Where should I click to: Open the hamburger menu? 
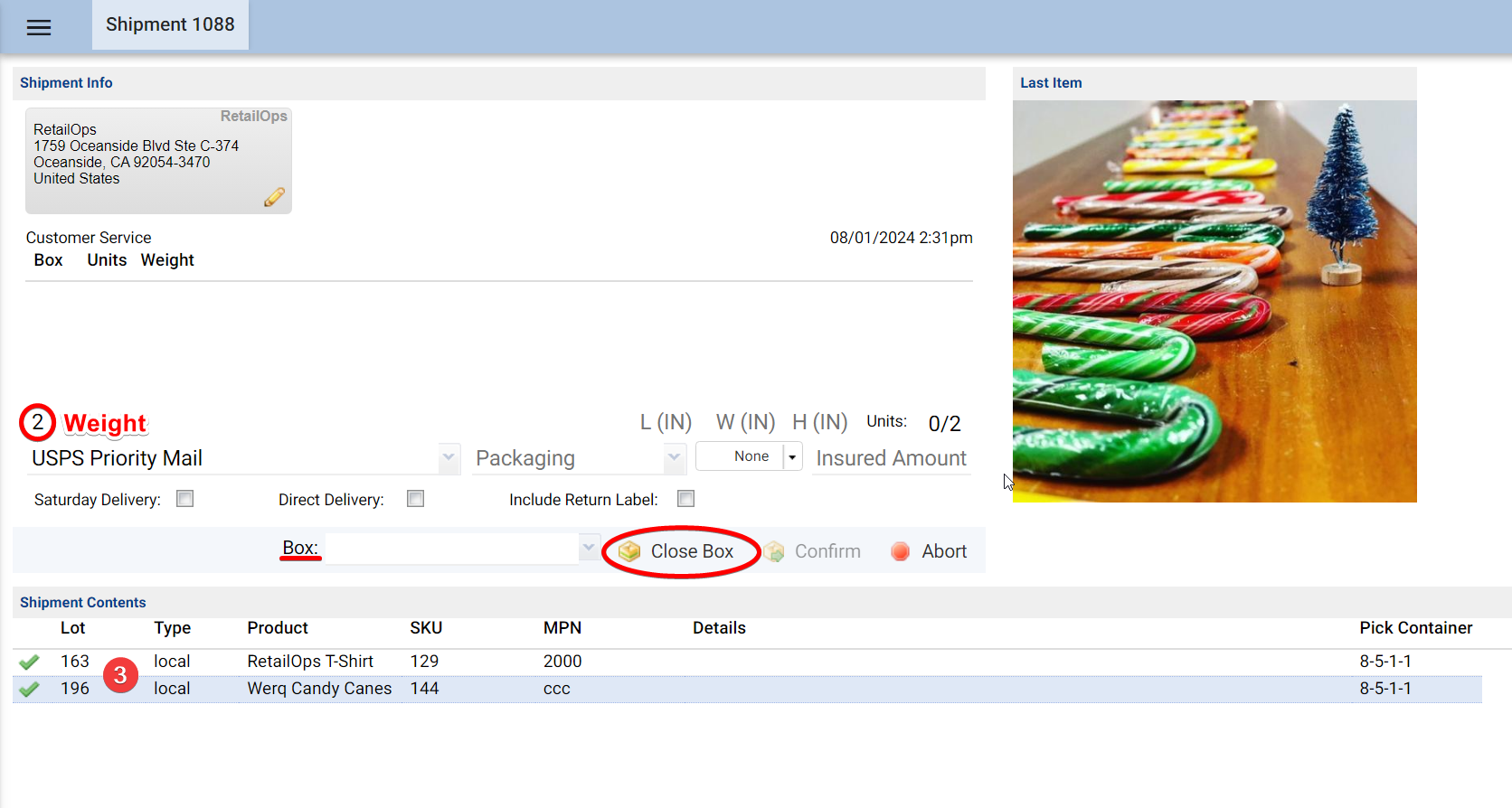(x=39, y=27)
